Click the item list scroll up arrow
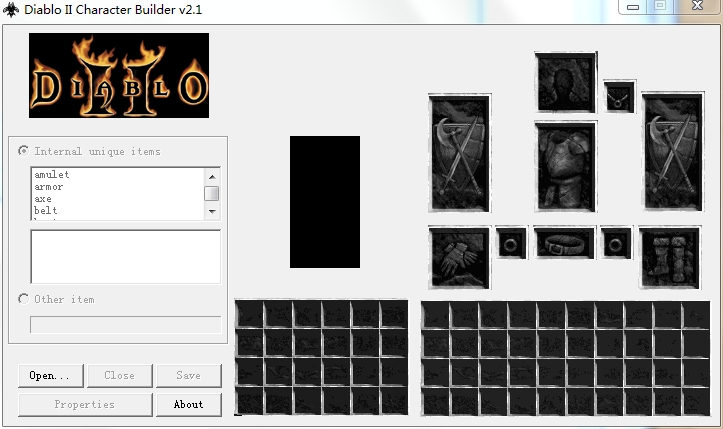The image size is (723, 429). (x=212, y=177)
